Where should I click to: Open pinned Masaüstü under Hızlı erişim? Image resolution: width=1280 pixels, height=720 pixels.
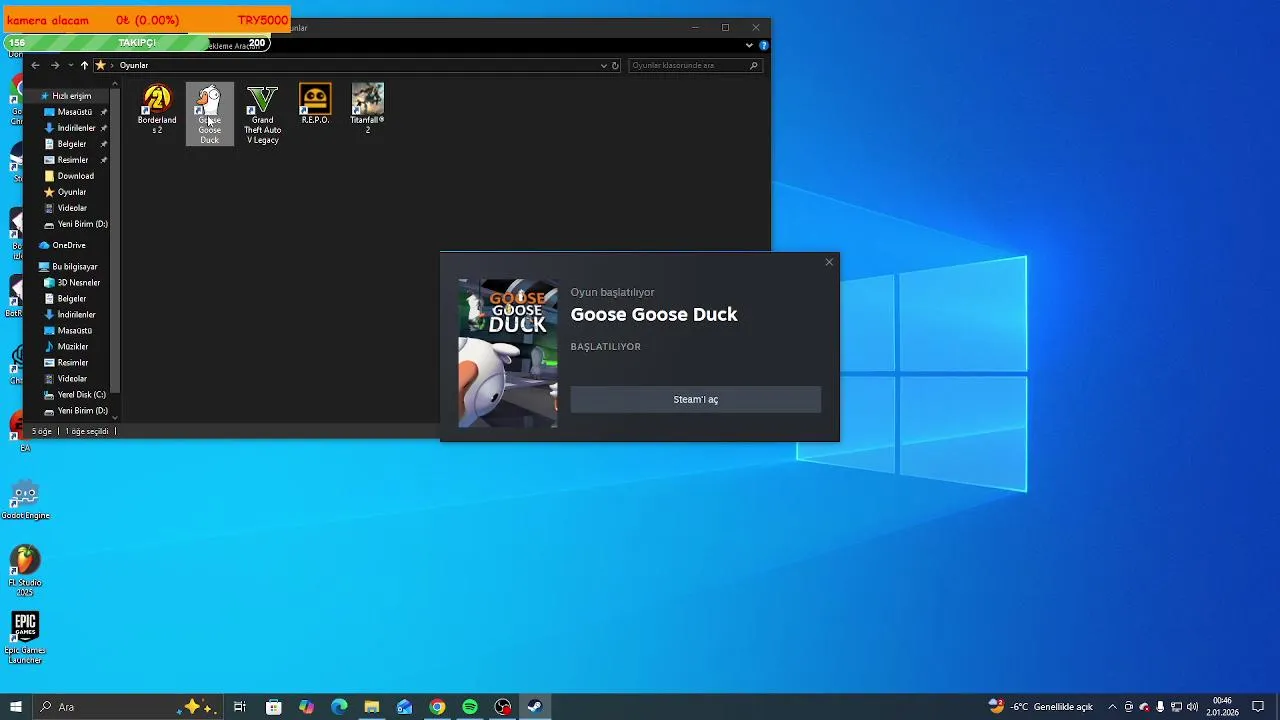coord(74,112)
